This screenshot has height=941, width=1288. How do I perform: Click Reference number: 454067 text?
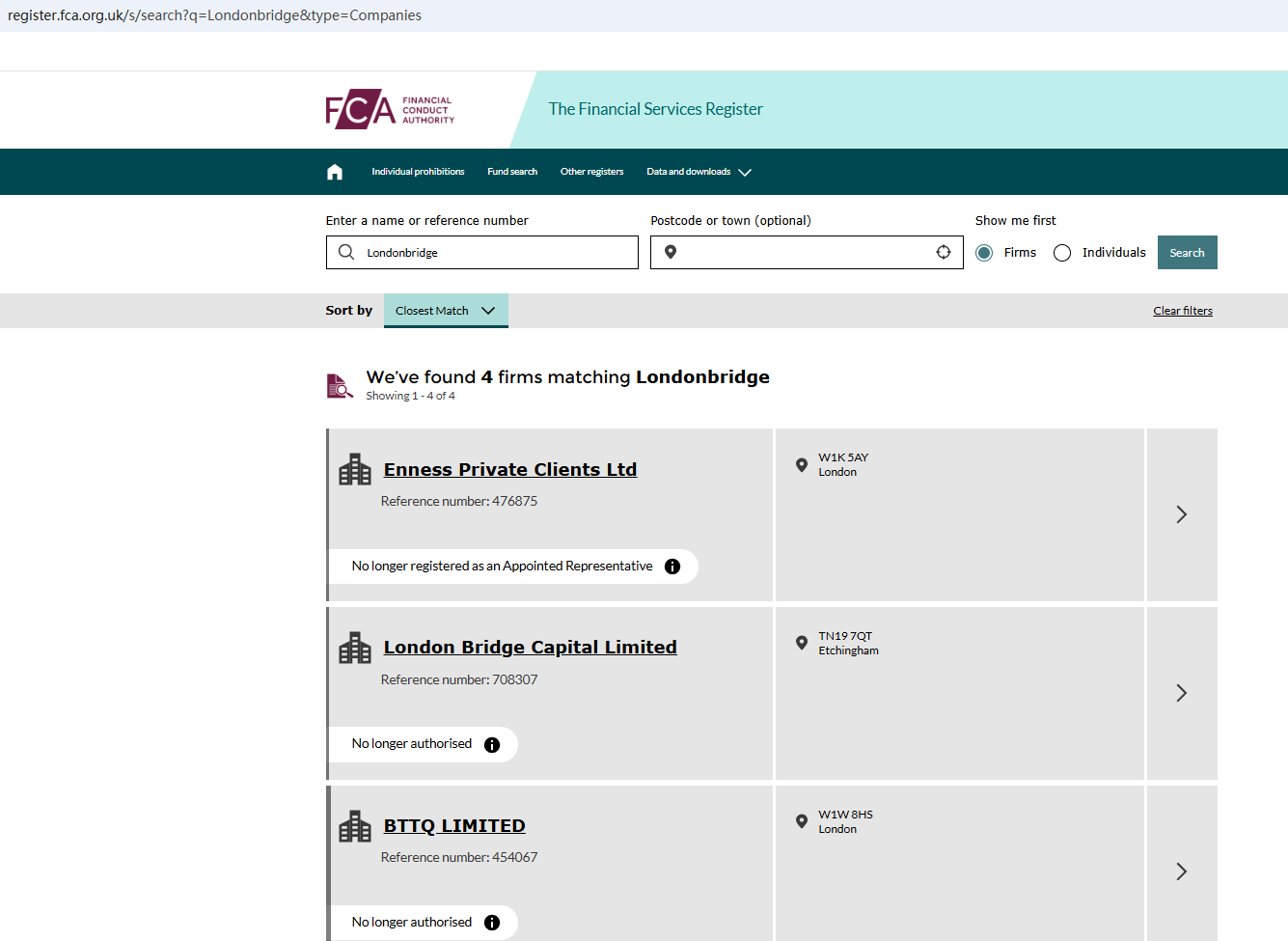coord(459,857)
